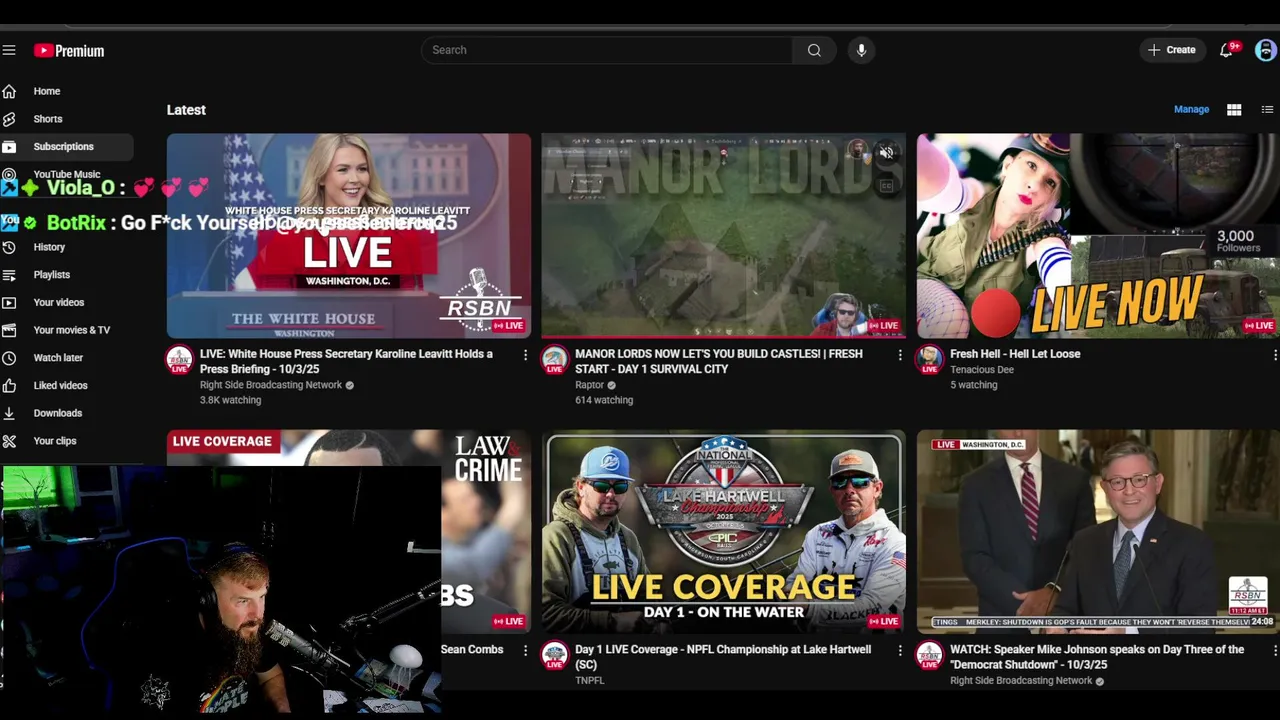This screenshot has width=1280, height=720.
Task: Open Right Side Broadcasting Network channel name, Leavitt video
Action: click(x=271, y=385)
